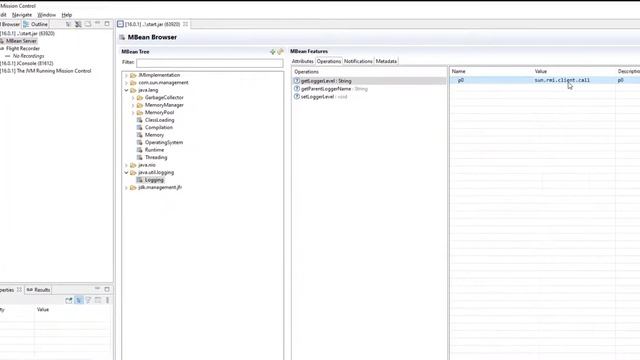Select The JVM Running Mission Control
Image resolution: width=640 pixels, height=360 pixels.
point(45,71)
